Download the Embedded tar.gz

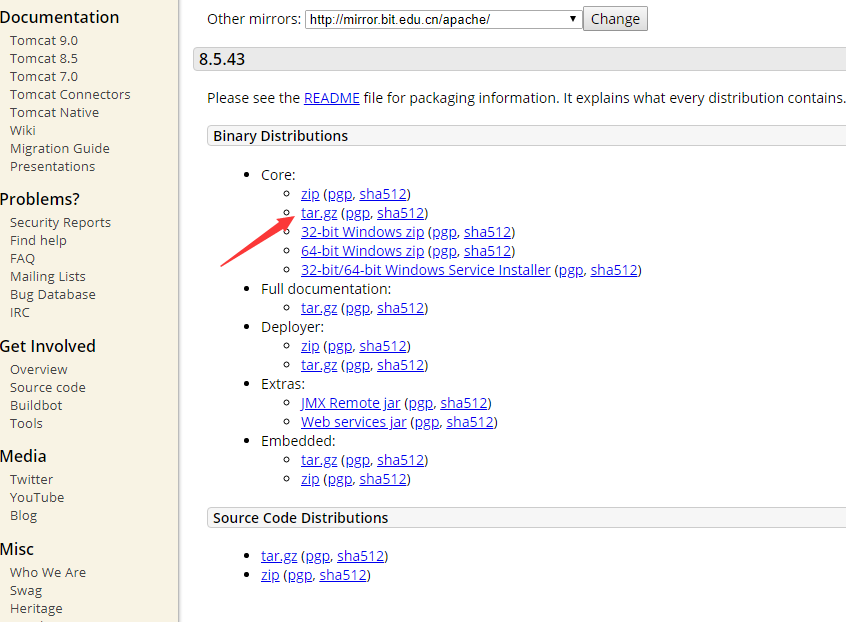click(319, 460)
